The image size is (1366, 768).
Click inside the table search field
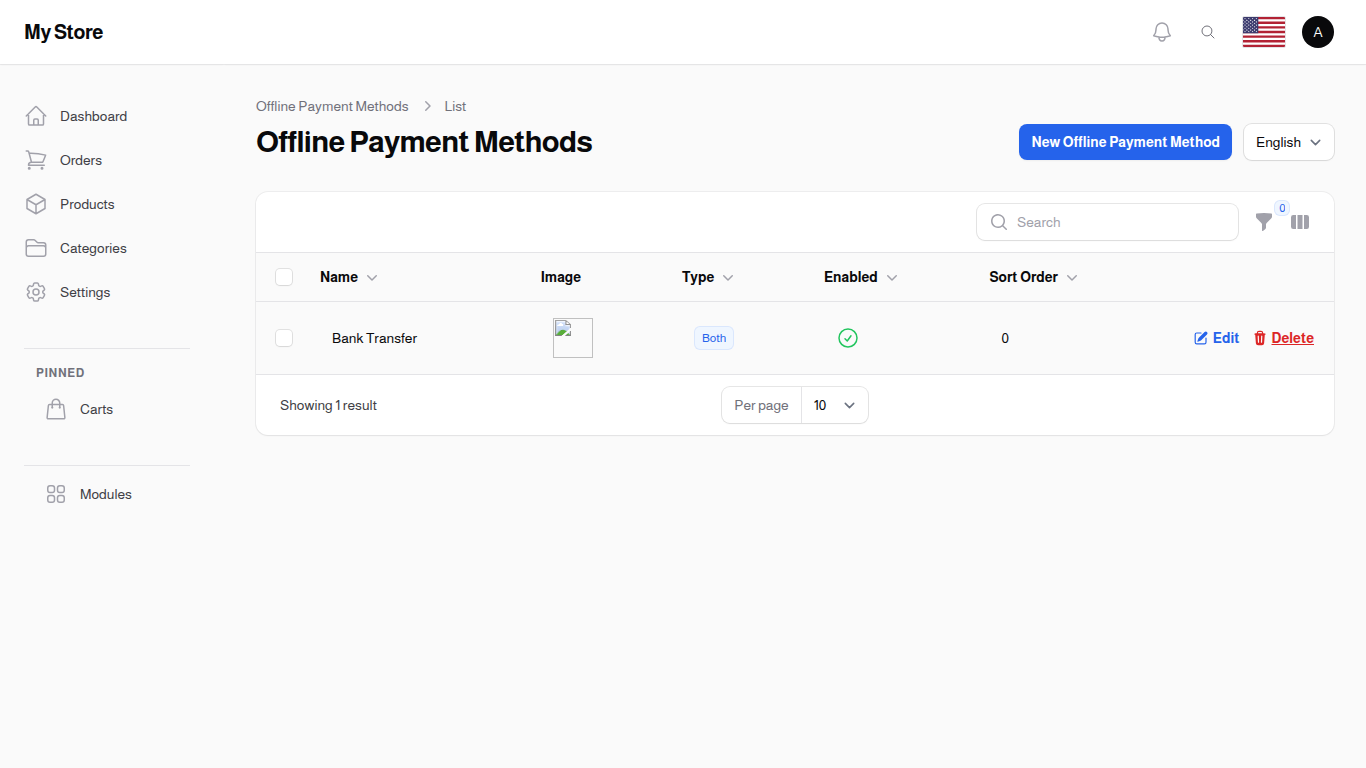pos(1107,222)
